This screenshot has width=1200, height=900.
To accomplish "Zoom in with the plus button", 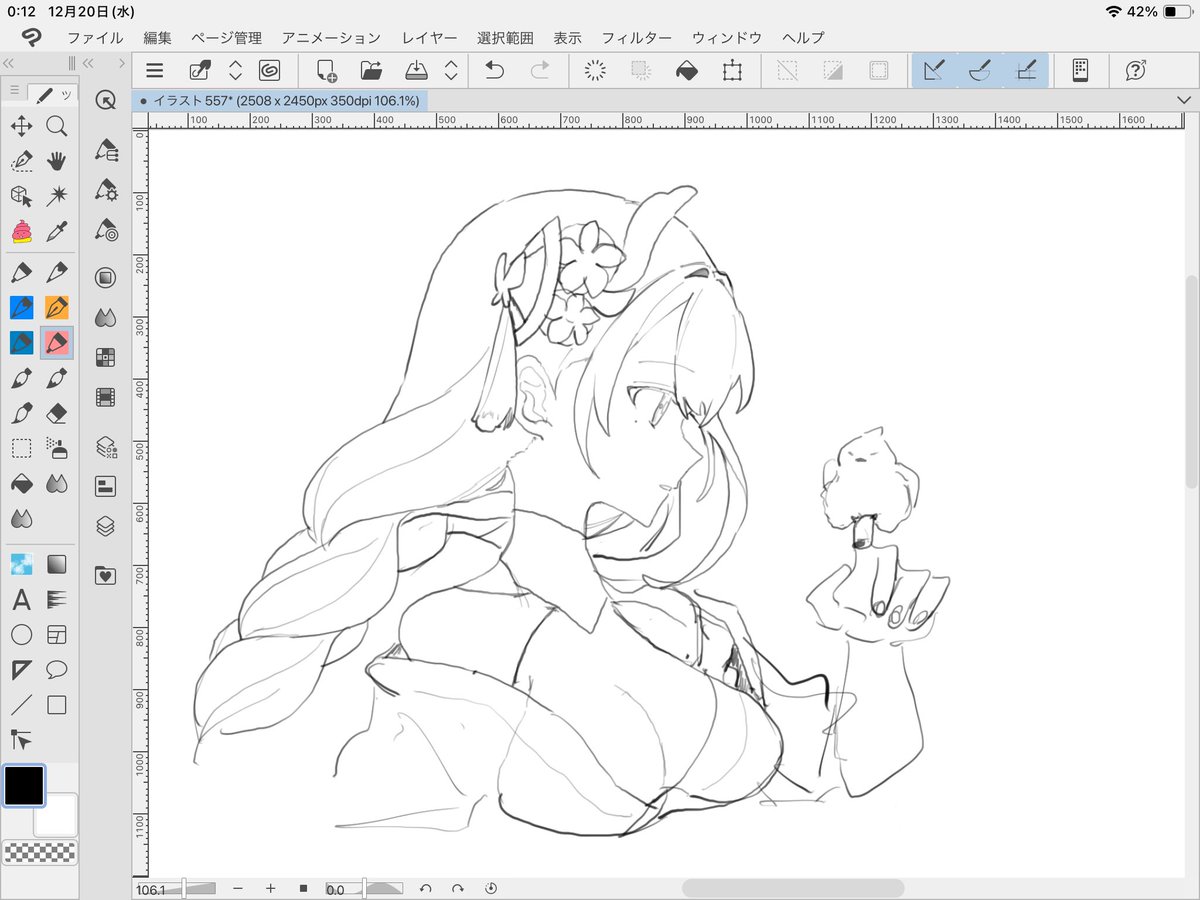I will pyautogui.click(x=270, y=888).
